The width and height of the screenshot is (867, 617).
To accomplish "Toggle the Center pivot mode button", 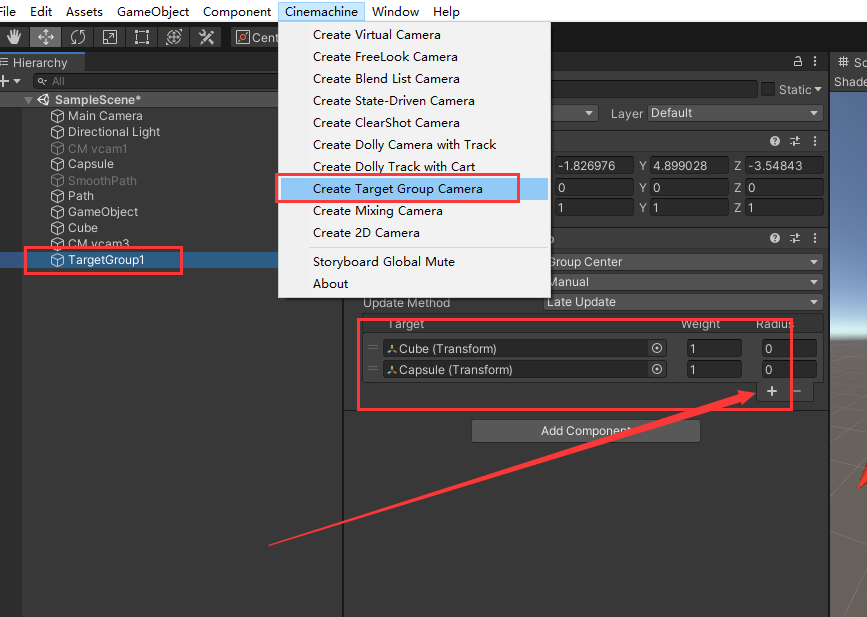I will pos(255,37).
